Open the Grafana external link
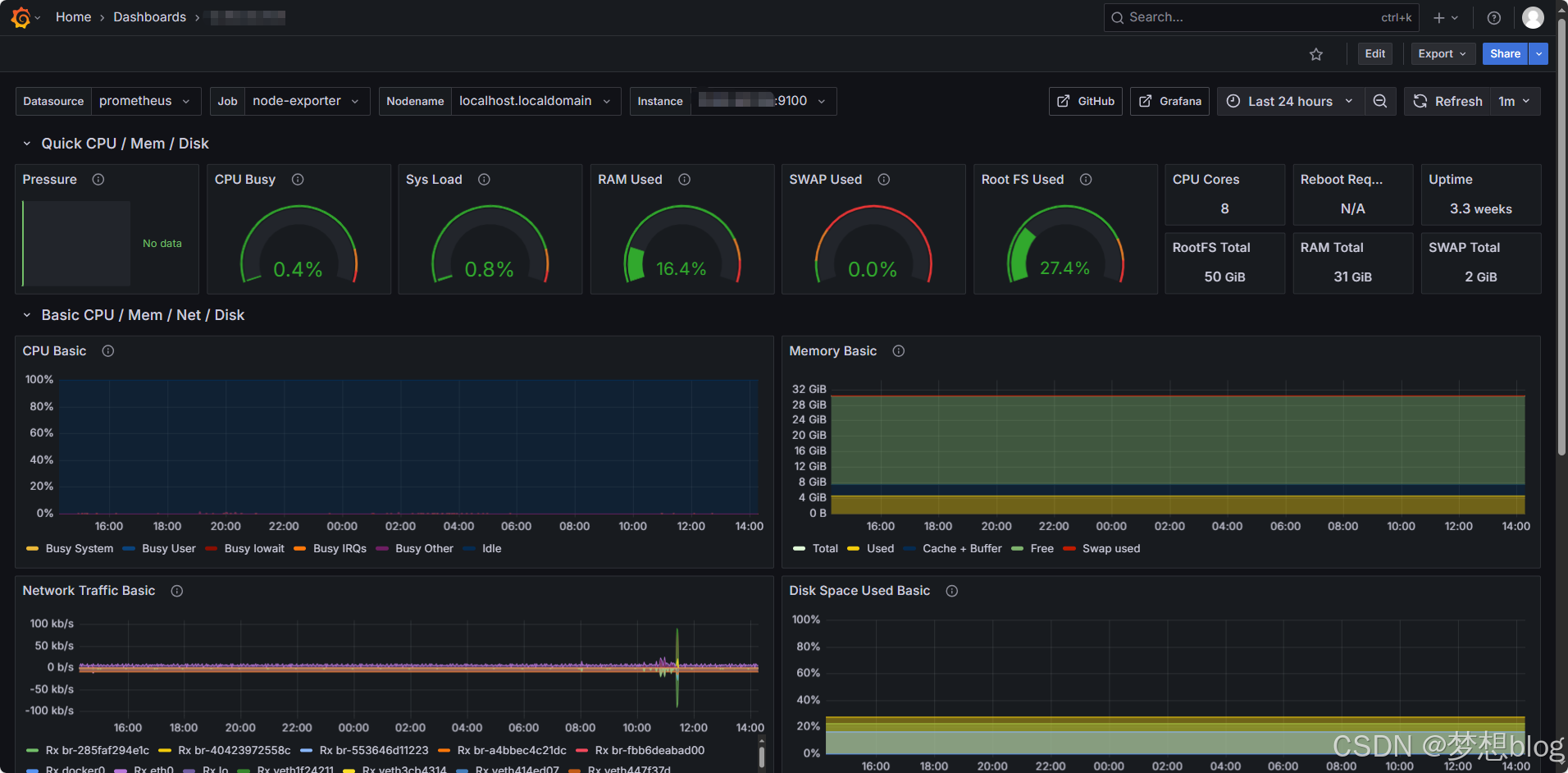Viewport: 1568px width, 773px height. (x=1169, y=101)
